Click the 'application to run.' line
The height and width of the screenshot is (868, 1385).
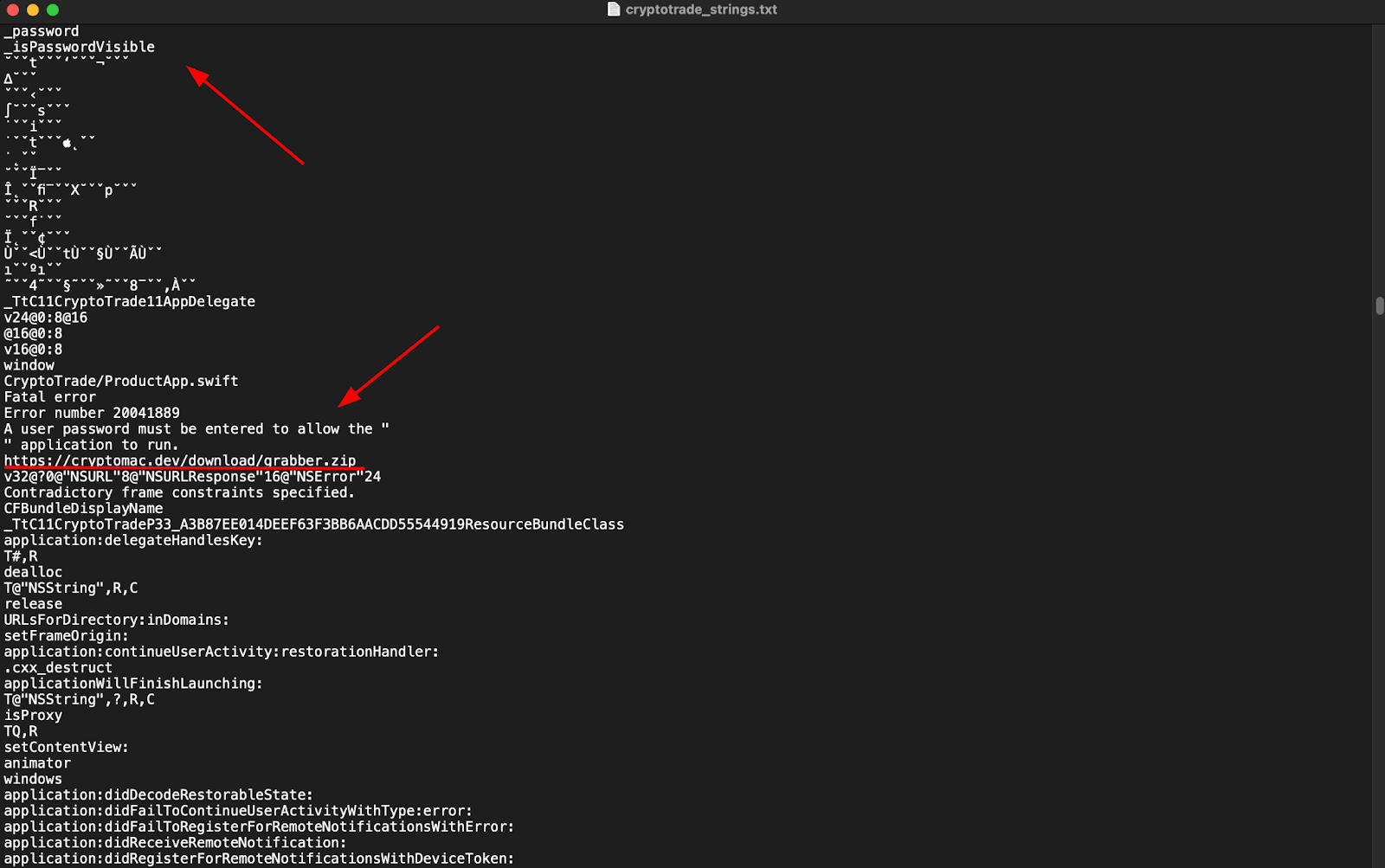(91, 445)
